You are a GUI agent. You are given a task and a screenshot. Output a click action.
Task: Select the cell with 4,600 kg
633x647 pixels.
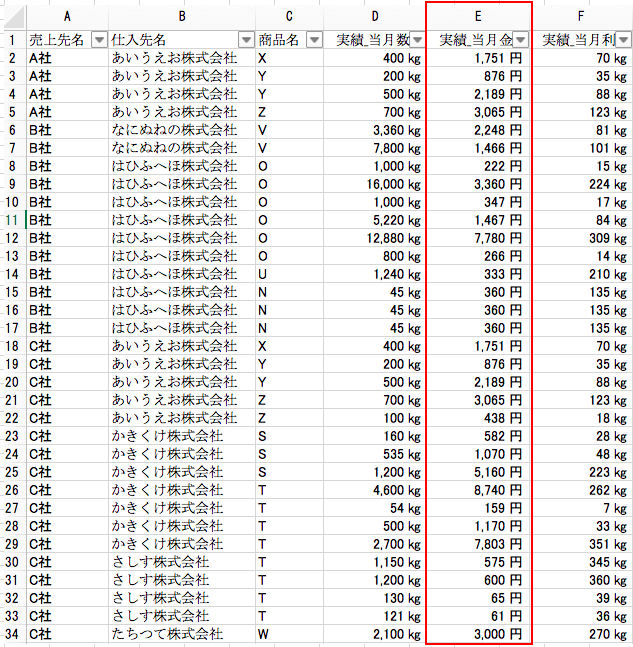coord(375,490)
